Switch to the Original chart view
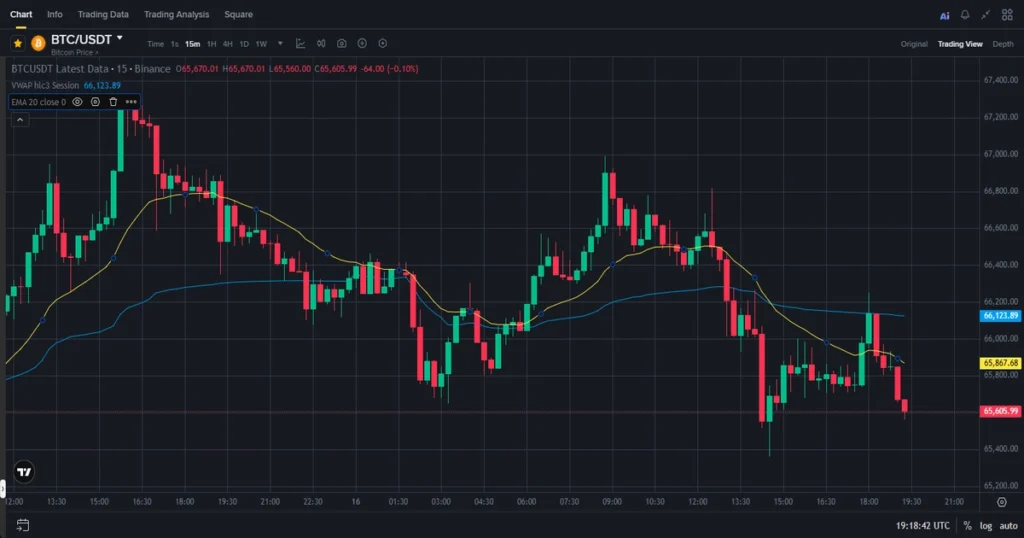 point(914,44)
